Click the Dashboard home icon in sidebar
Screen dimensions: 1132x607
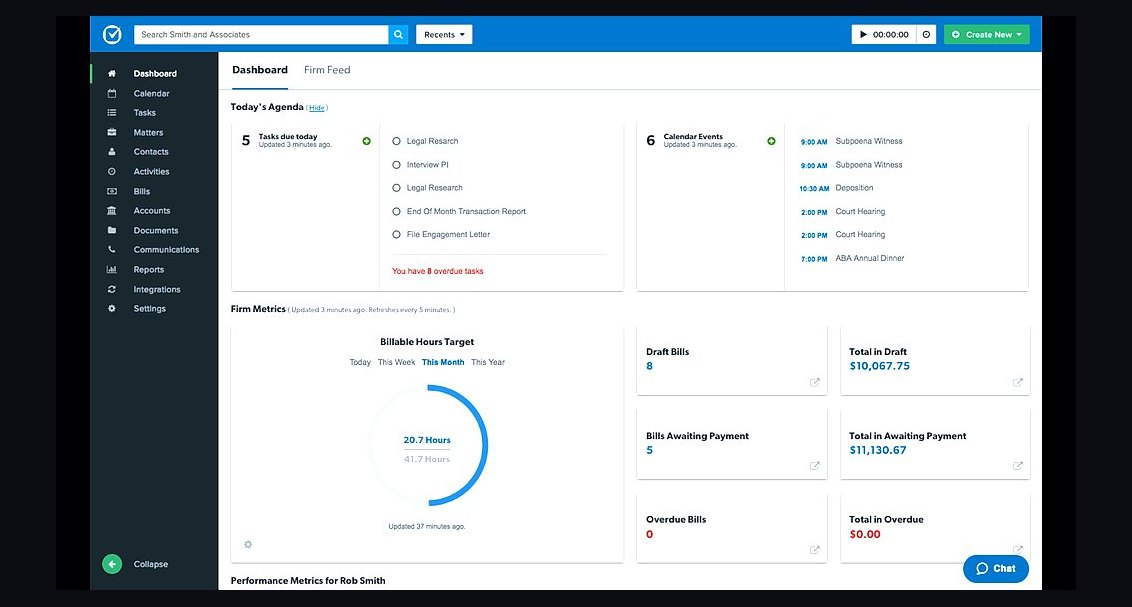coord(112,74)
